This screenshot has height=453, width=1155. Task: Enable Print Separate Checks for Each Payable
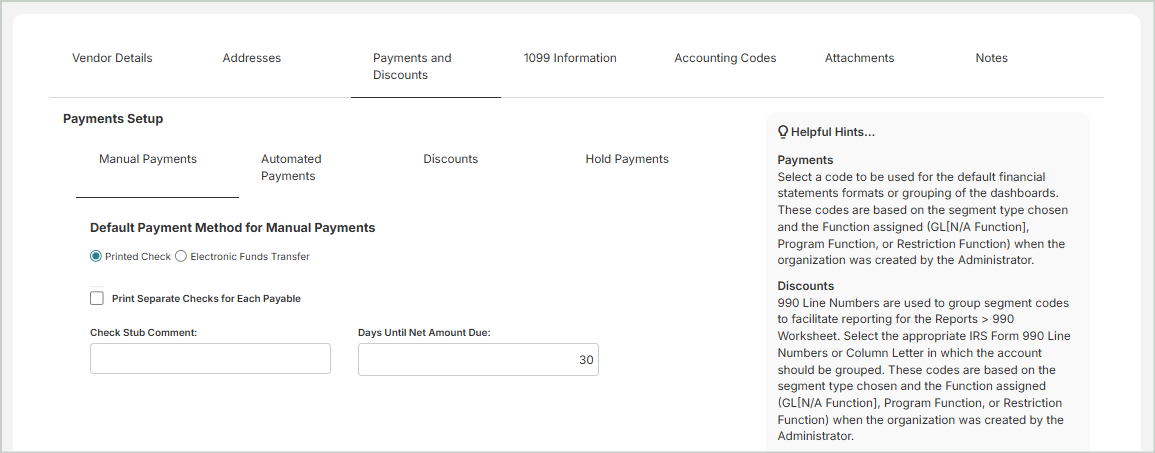tap(97, 298)
